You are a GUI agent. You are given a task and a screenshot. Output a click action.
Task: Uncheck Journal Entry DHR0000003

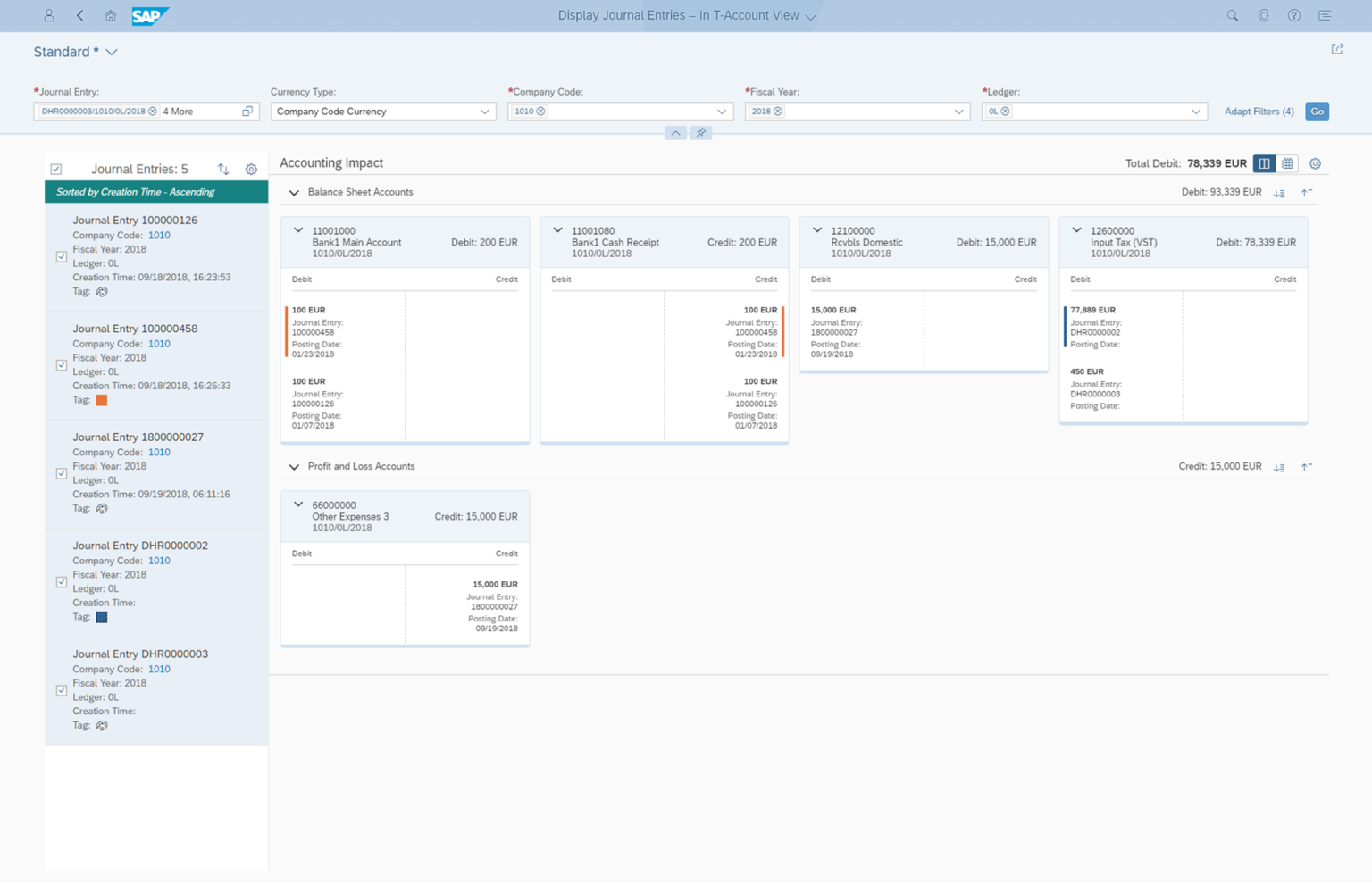click(x=61, y=690)
